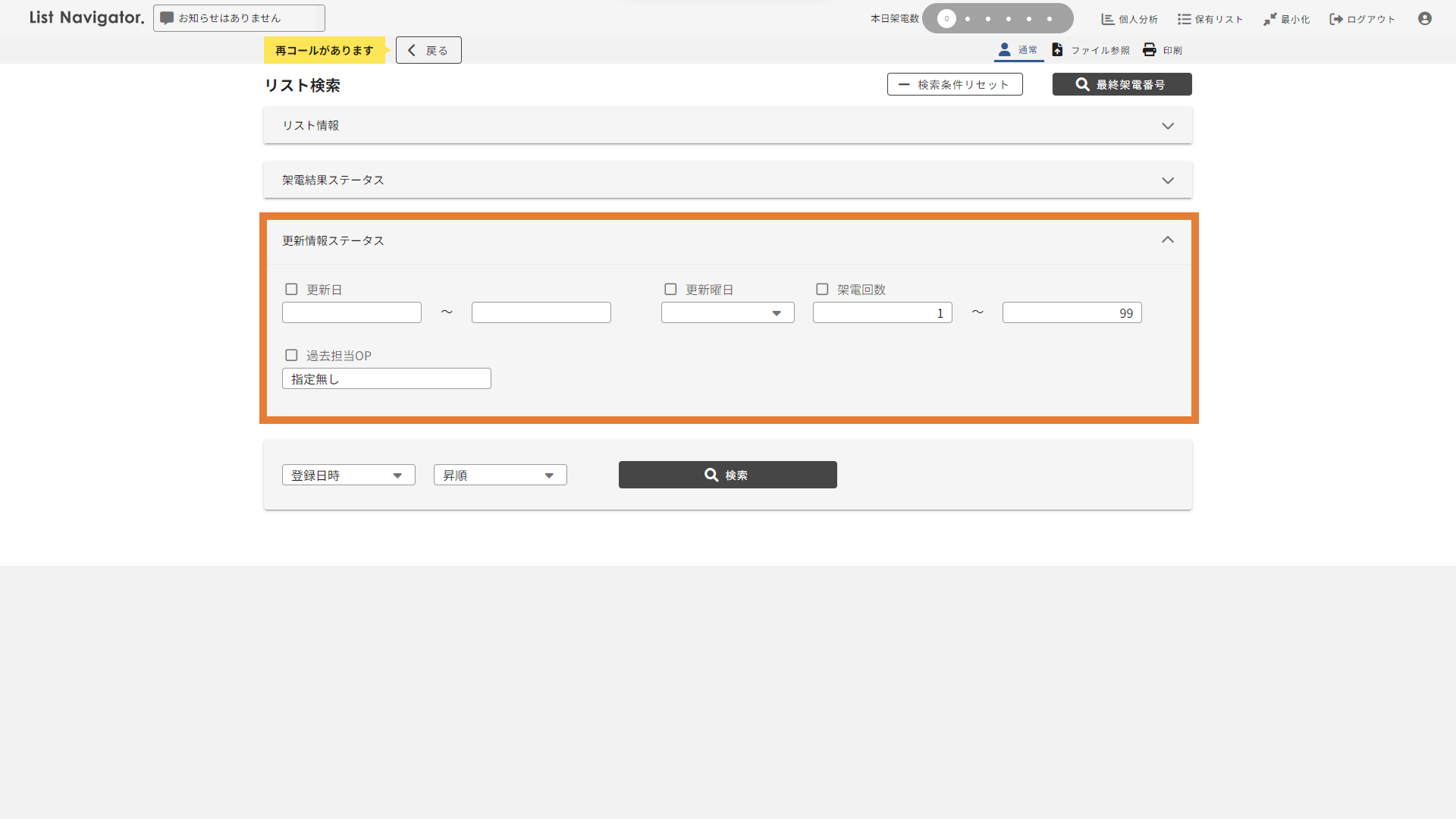Tick the 更新曜日 checkbox
This screenshot has width=1456, height=819.
tap(670, 289)
